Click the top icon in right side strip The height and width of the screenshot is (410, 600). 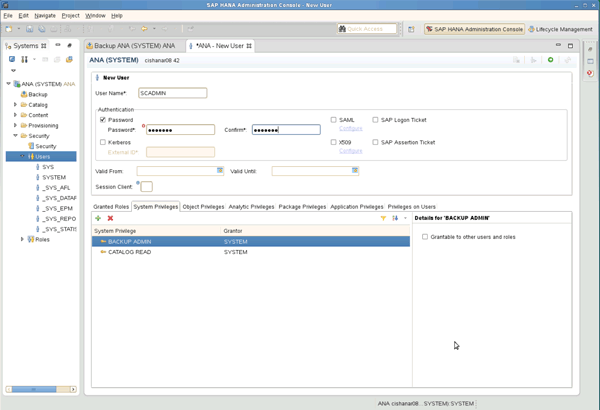point(590,49)
